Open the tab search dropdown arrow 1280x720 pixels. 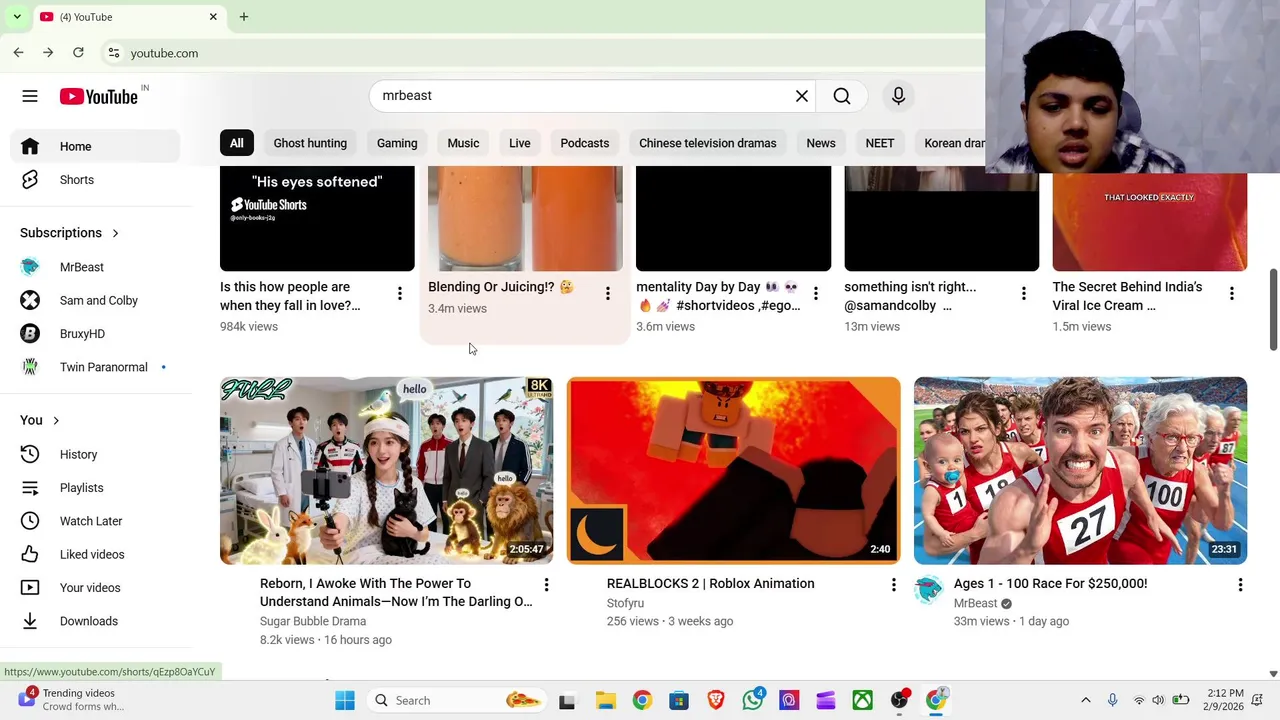pyautogui.click(x=17, y=17)
